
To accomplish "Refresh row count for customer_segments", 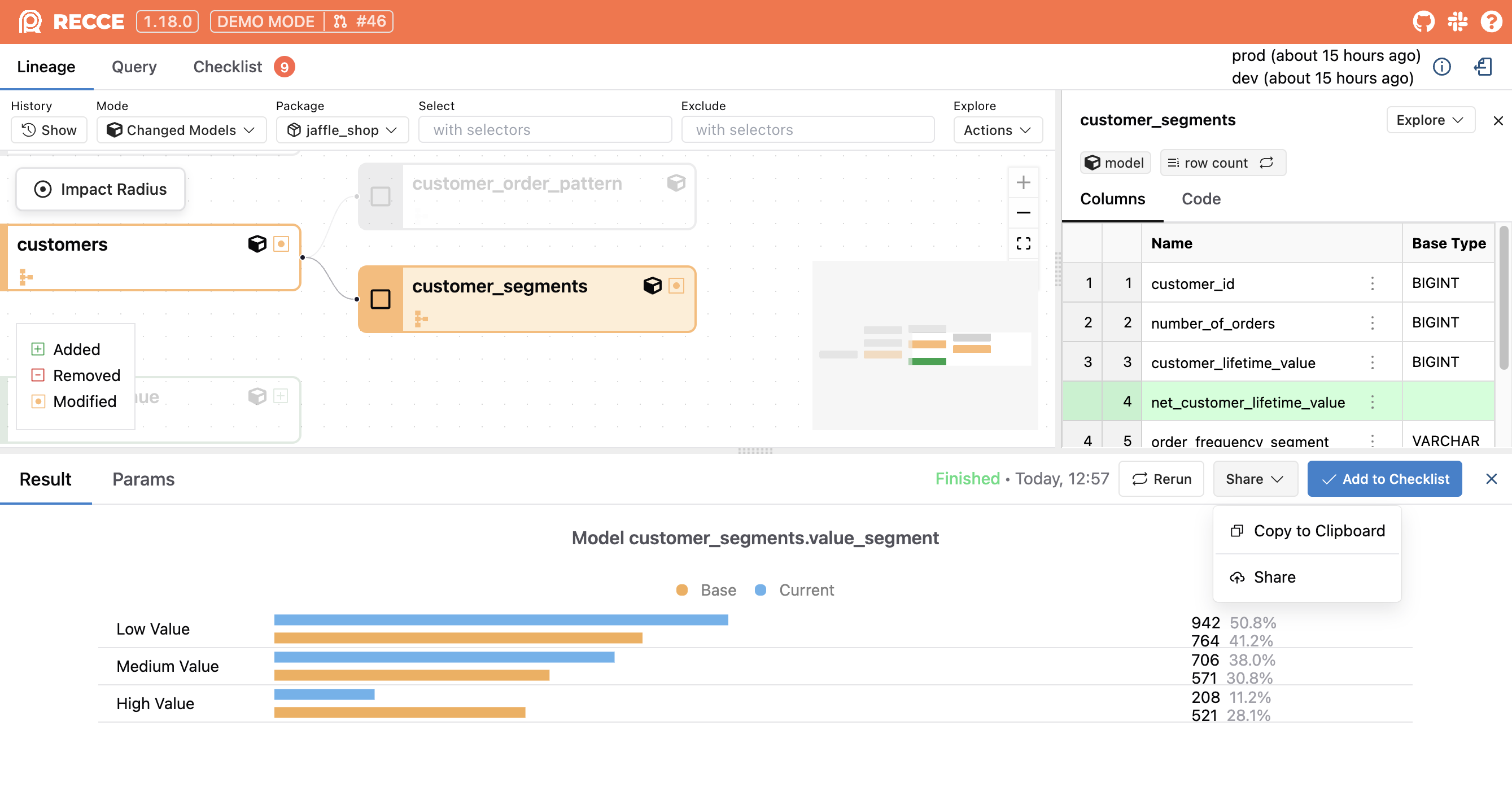I will coord(1266,163).
